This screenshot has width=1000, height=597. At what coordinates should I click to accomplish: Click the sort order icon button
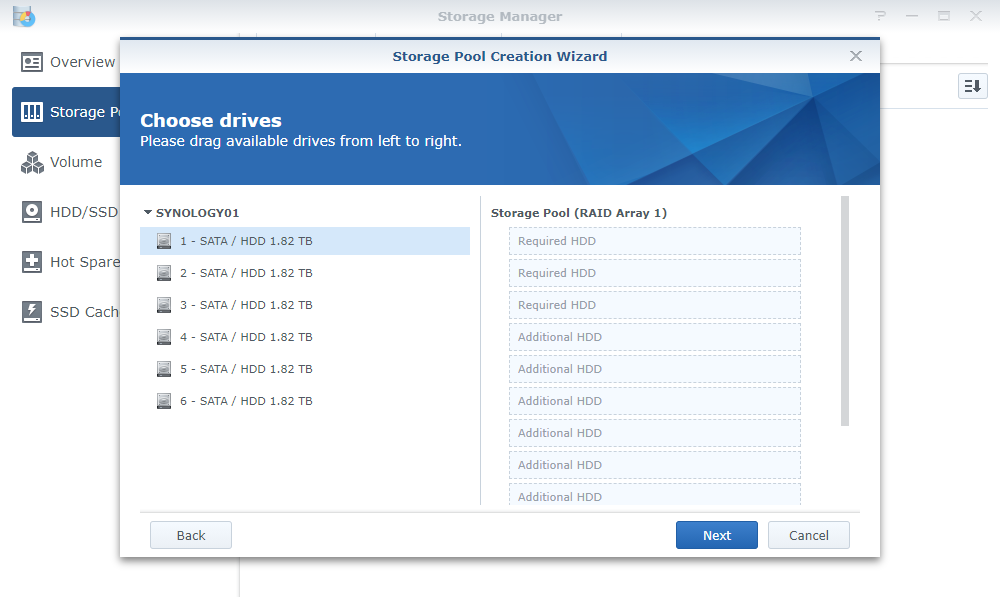[972, 86]
